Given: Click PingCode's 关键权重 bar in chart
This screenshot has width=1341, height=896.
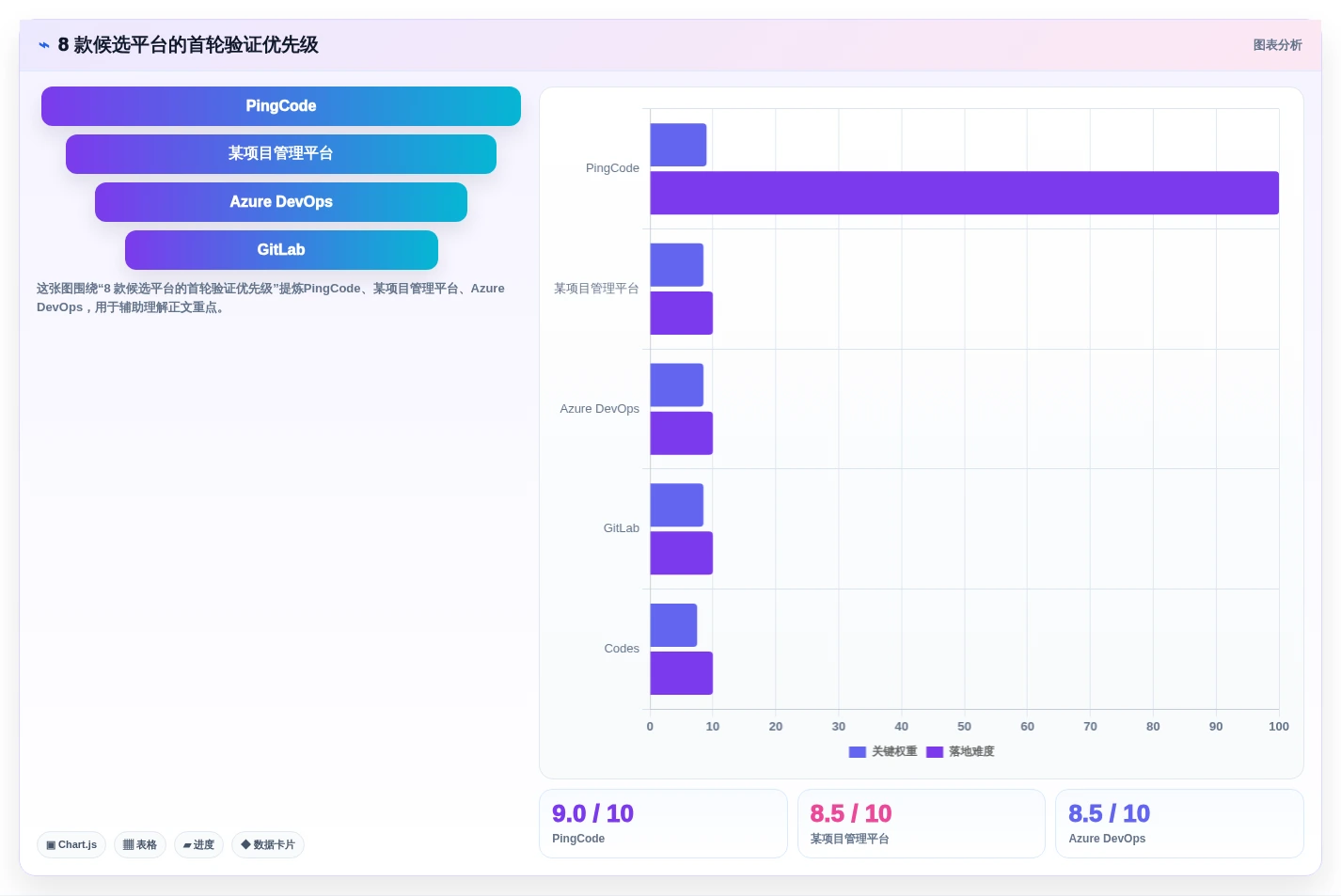Looking at the screenshot, I should click(678, 145).
